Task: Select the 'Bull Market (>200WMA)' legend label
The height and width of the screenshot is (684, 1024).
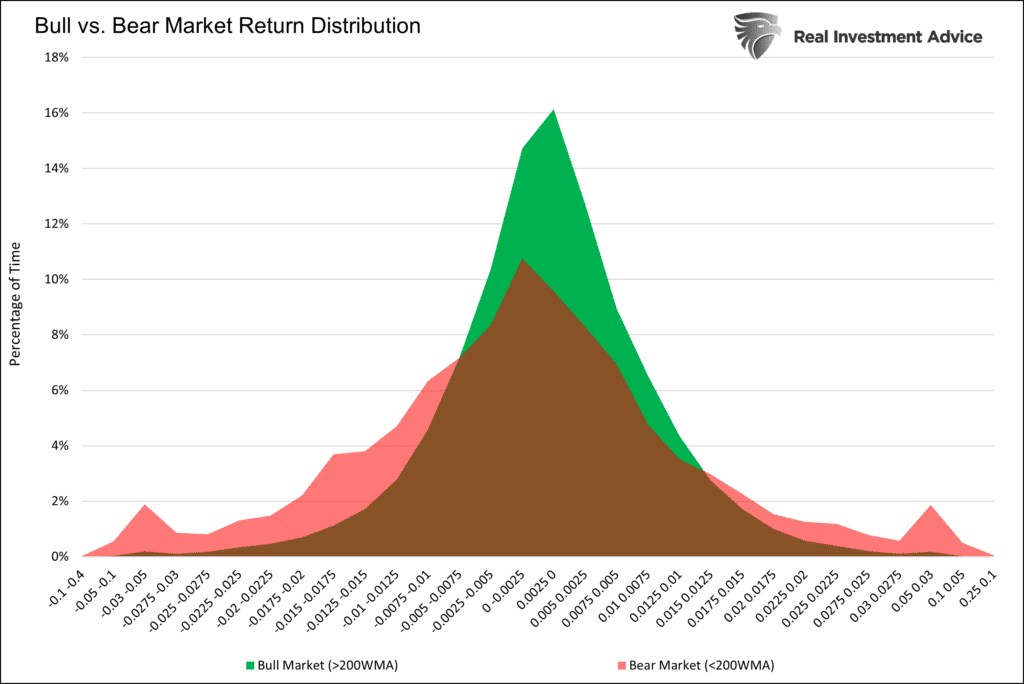Action: click(328, 665)
